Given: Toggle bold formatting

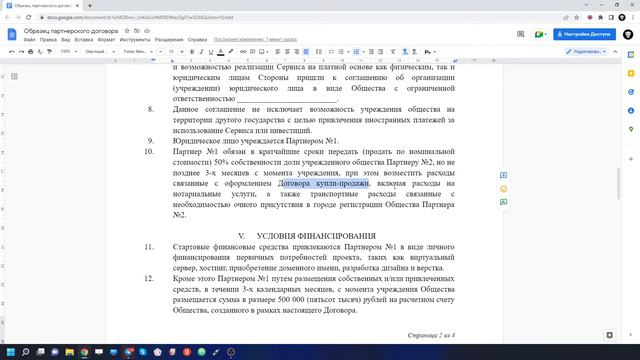Looking at the screenshot, I should click(x=192, y=52).
